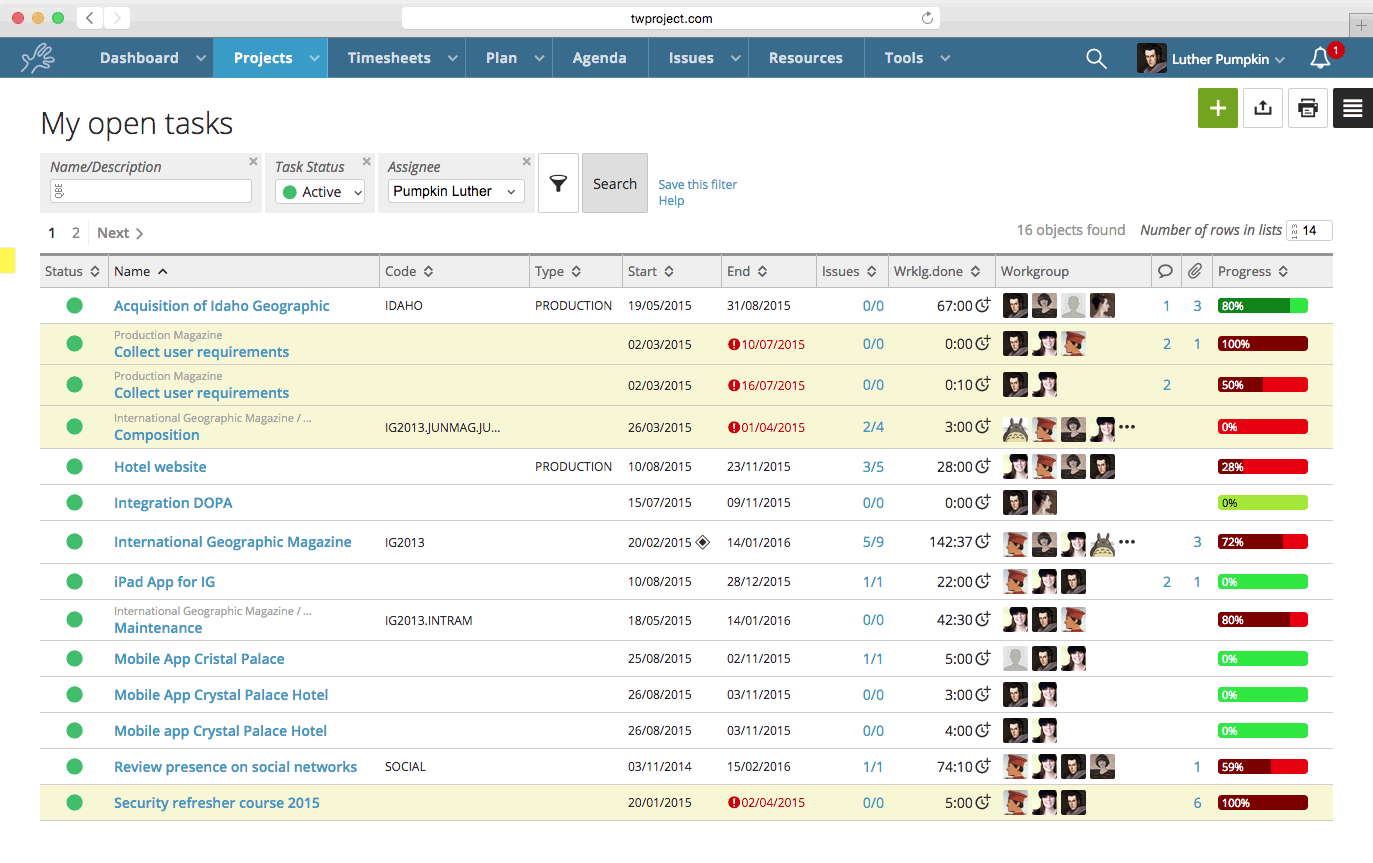Click the Save this filter link
The image size is (1373, 863).
[x=698, y=184]
